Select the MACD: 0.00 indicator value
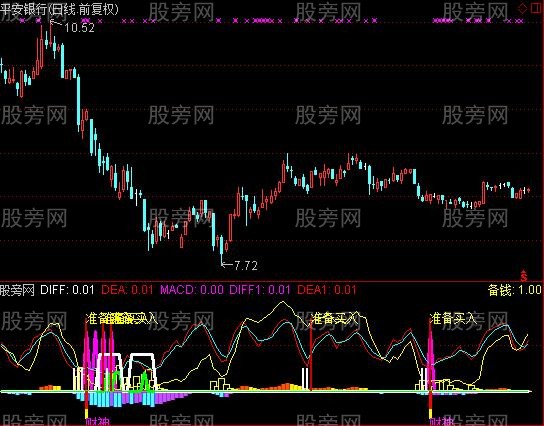The height and width of the screenshot is (426, 544). pyautogui.click(x=192, y=290)
